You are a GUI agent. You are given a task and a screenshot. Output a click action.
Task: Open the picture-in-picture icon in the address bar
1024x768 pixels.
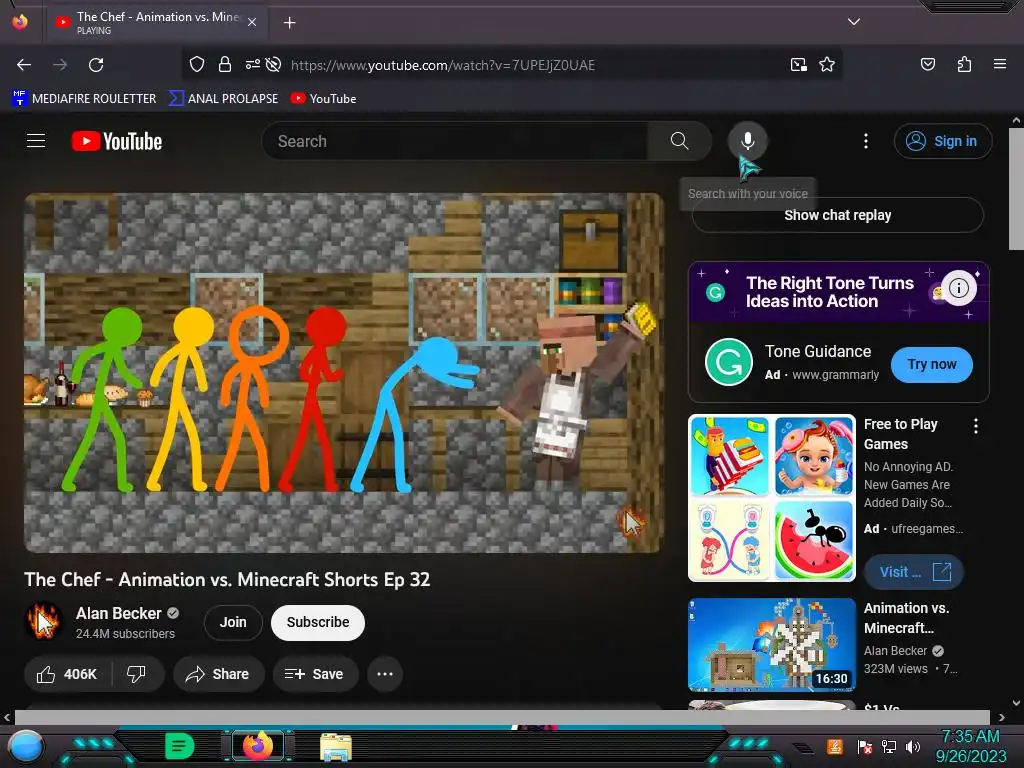pyautogui.click(x=799, y=64)
